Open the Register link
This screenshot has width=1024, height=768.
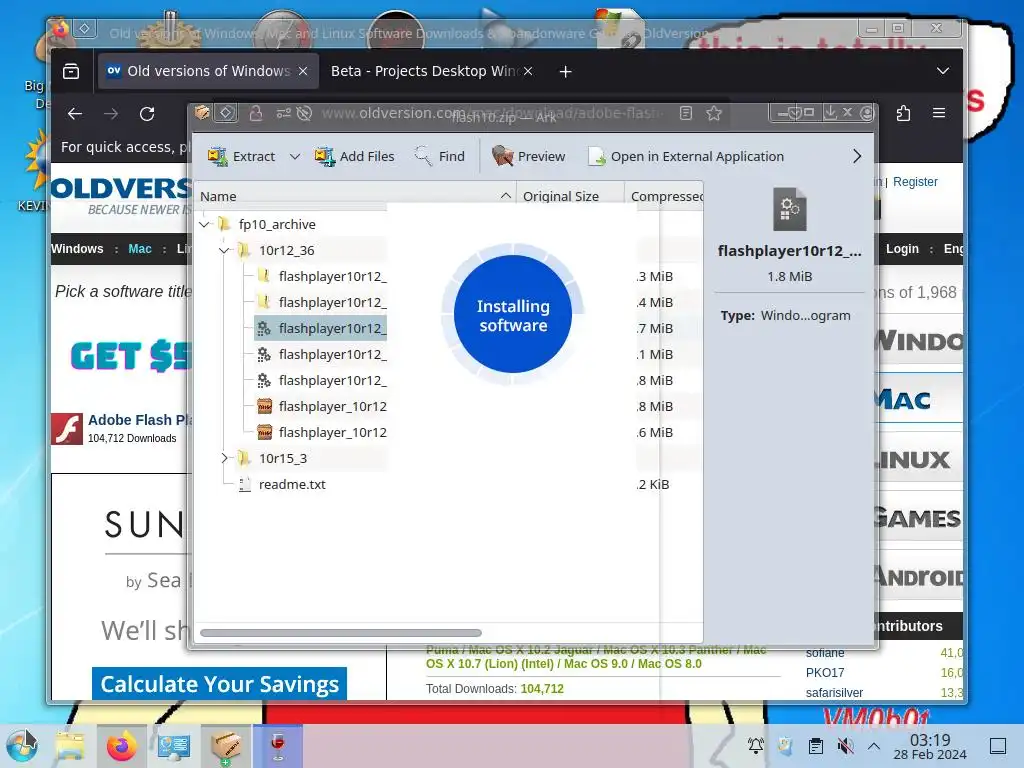pyautogui.click(x=915, y=182)
